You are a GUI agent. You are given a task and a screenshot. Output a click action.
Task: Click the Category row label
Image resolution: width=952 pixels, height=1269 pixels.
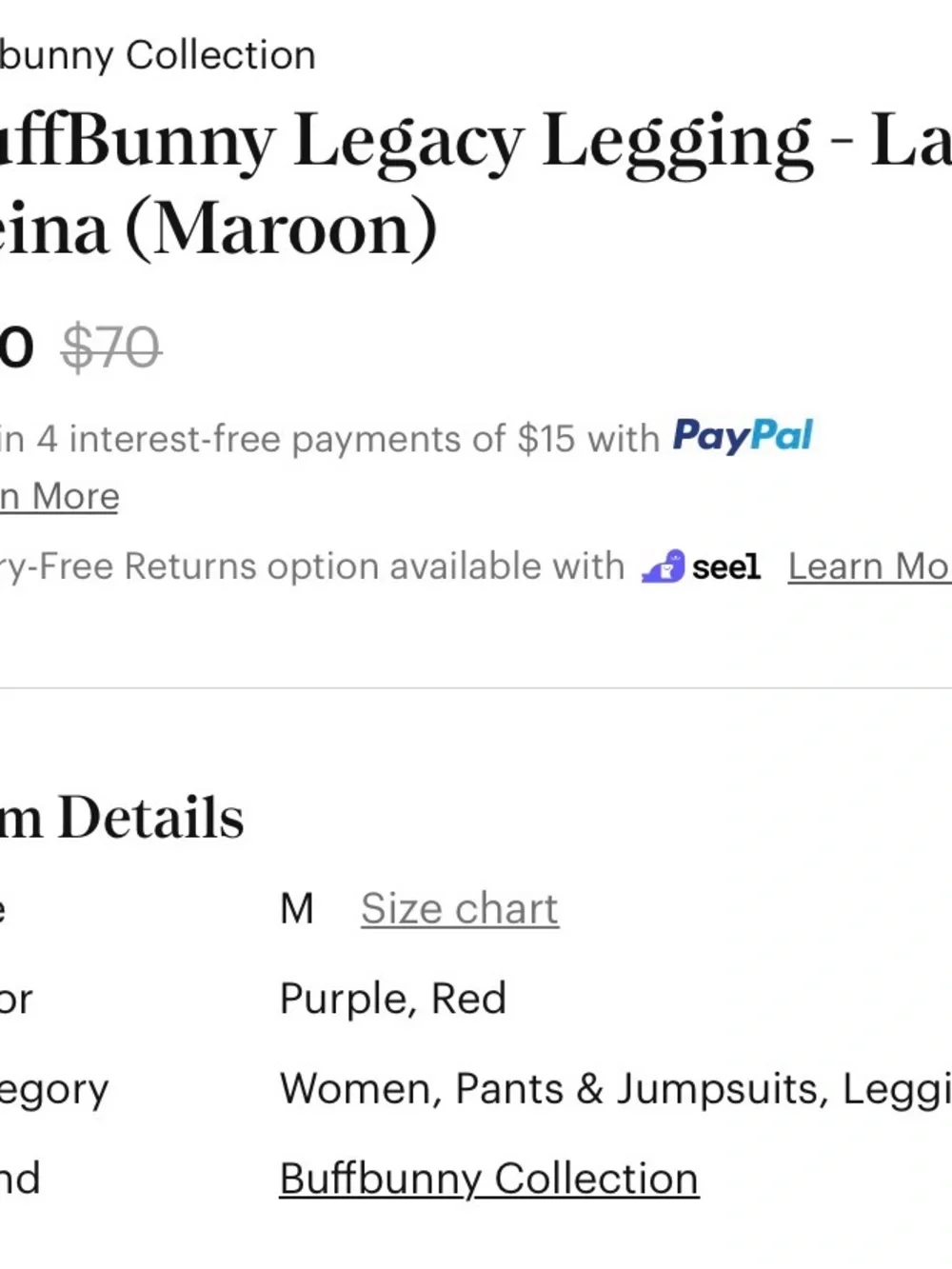(54, 1089)
